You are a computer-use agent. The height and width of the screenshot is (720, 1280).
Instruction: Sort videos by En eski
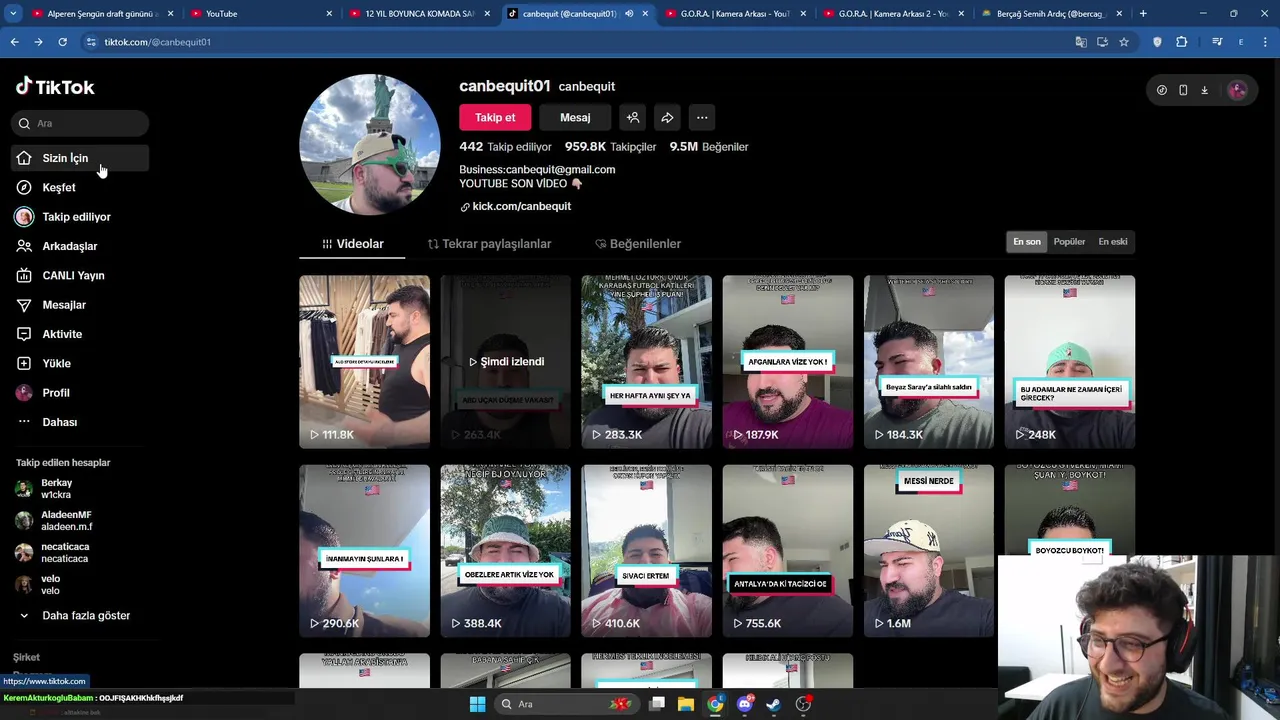(x=1113, y=241)
